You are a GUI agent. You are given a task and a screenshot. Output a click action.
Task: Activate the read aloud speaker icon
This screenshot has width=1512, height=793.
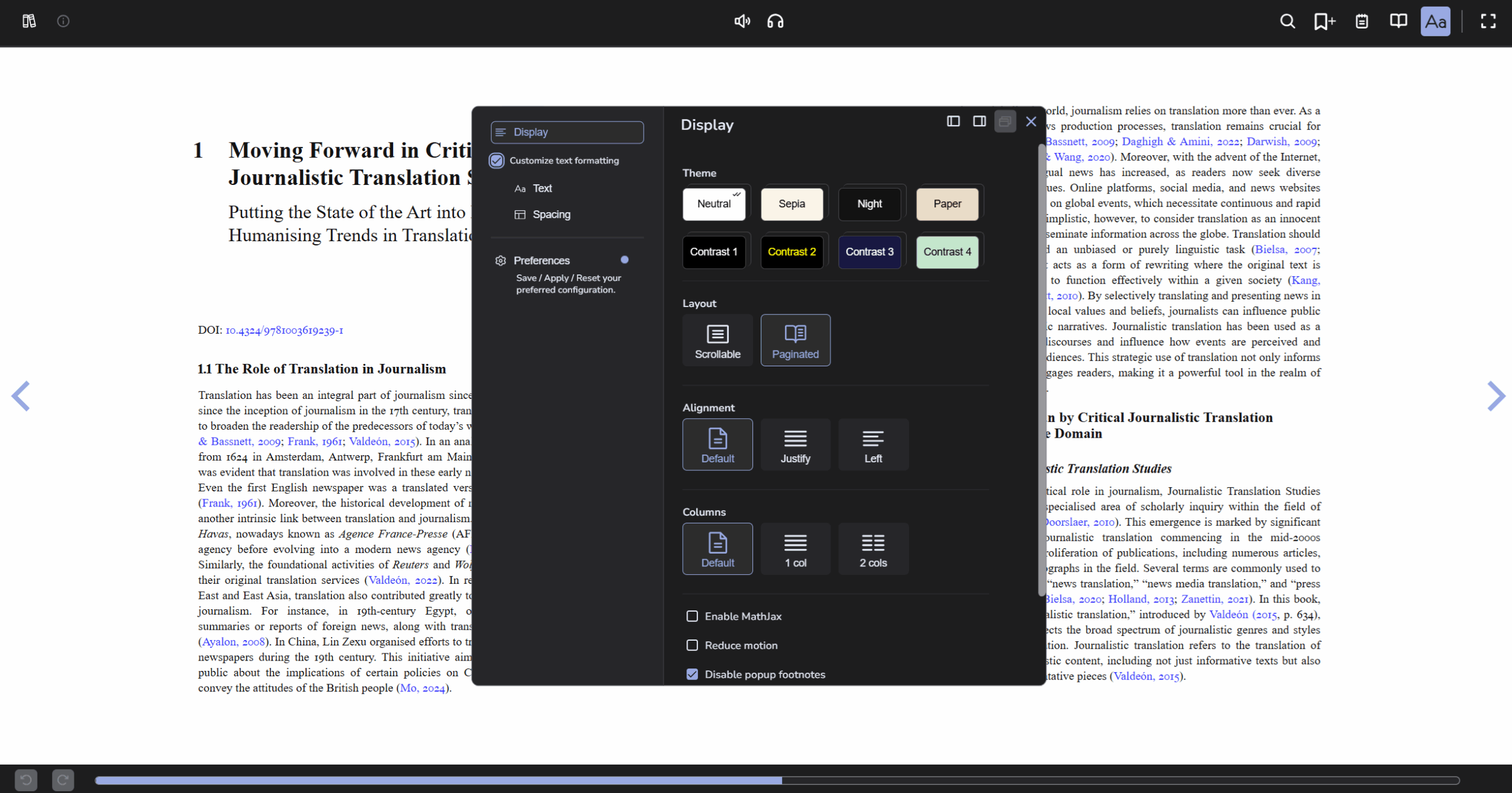point(741,21)
